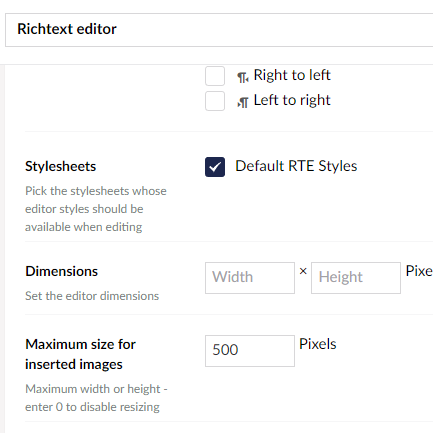Click the Pixels label beside the 500 field
Image resolution: width=433 pixels, height=433 pixels.
point(318,344)
